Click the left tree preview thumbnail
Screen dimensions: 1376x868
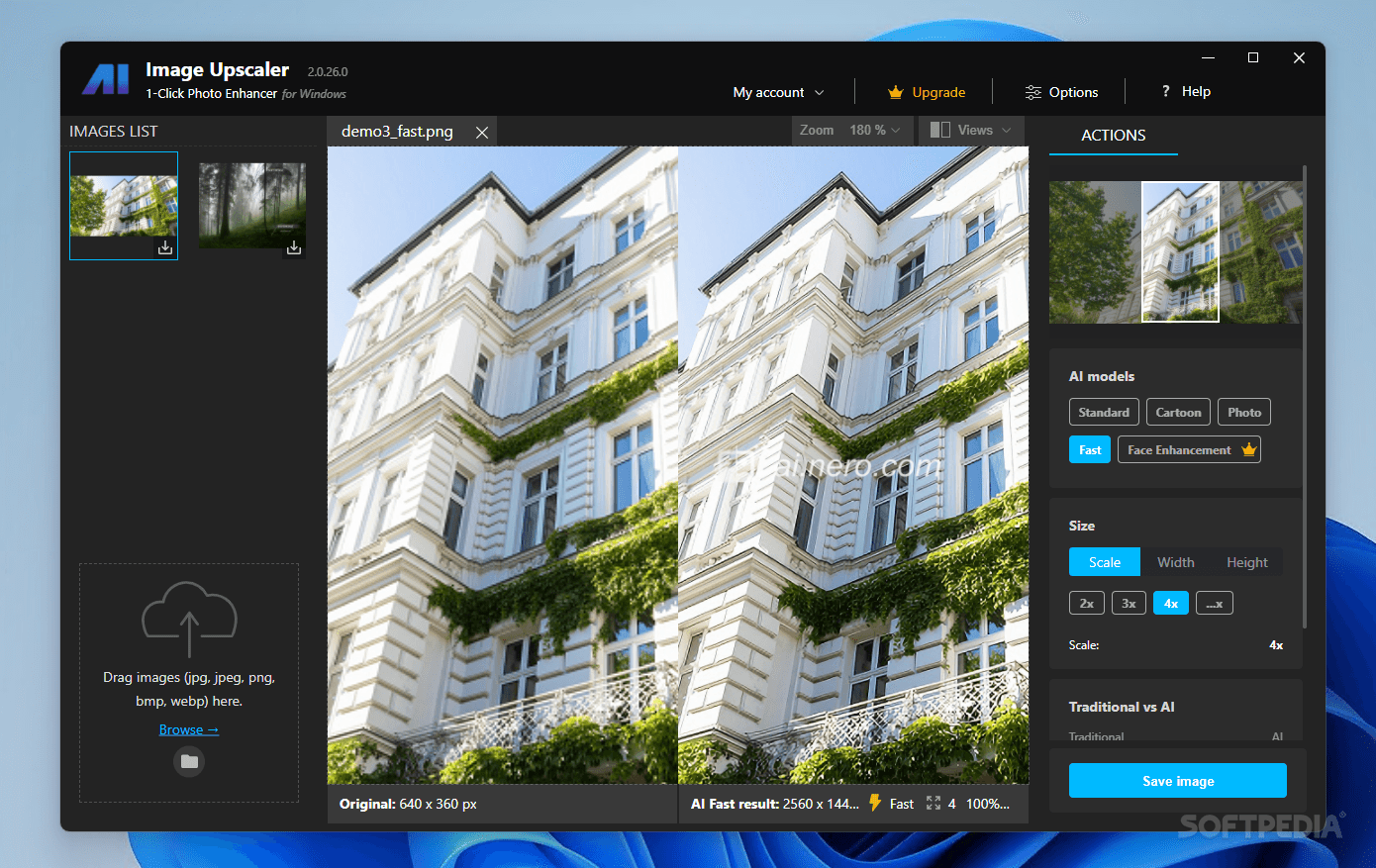pos(1095,252)
